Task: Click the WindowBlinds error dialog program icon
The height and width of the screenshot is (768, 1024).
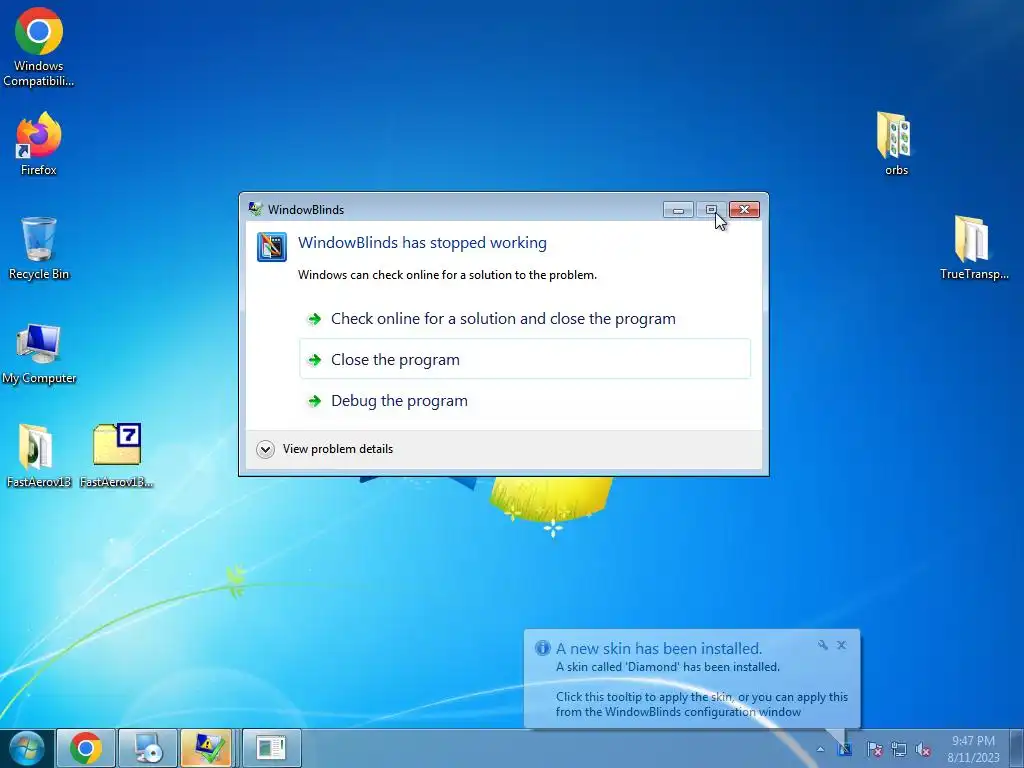Action: (272, 247)
